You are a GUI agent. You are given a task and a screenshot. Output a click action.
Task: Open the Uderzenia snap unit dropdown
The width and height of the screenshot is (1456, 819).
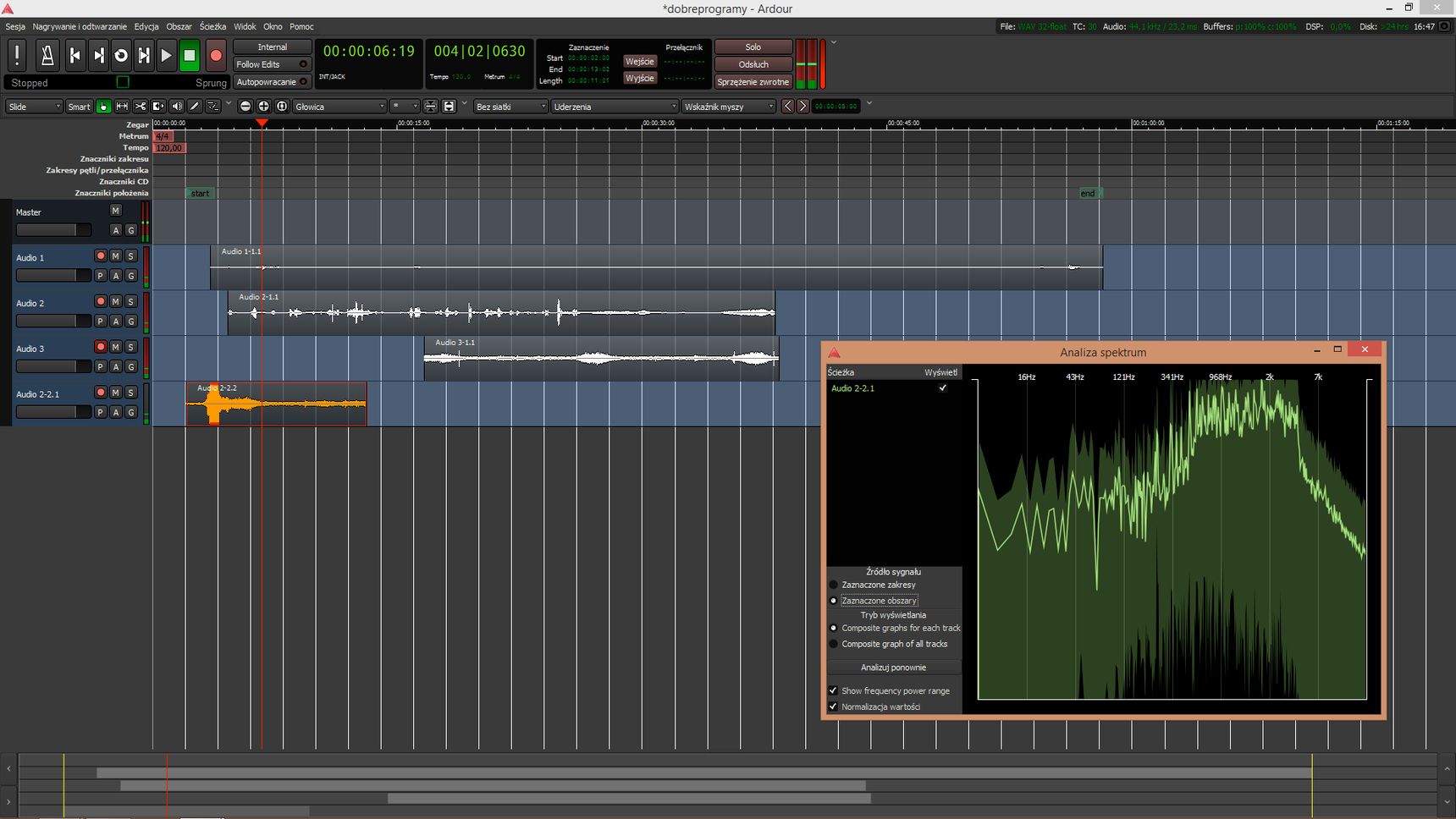coord(615,107)
